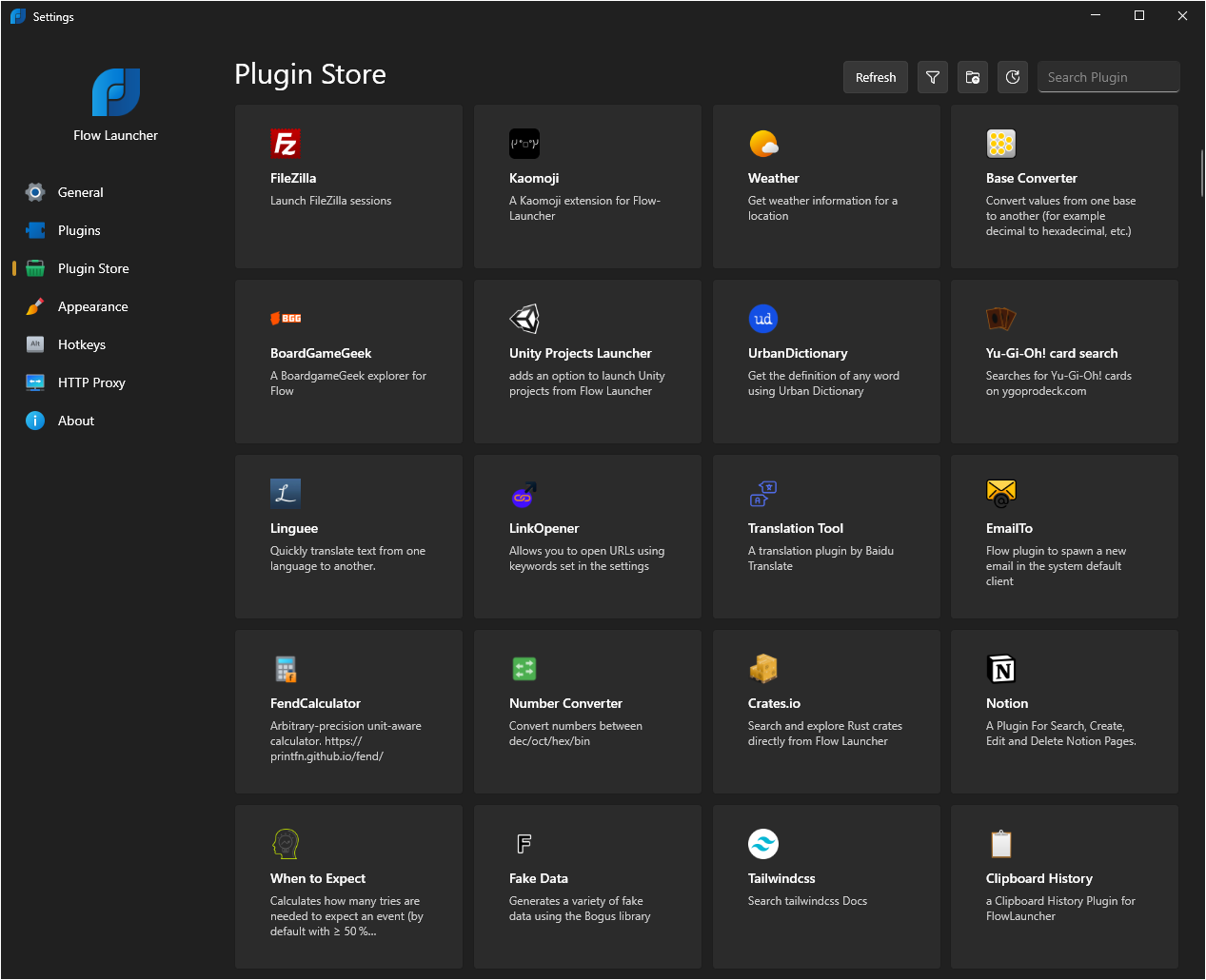1206x980 pixels.
Task: Select Plugin Store in the sidebar
Action: tap(116, 268)
